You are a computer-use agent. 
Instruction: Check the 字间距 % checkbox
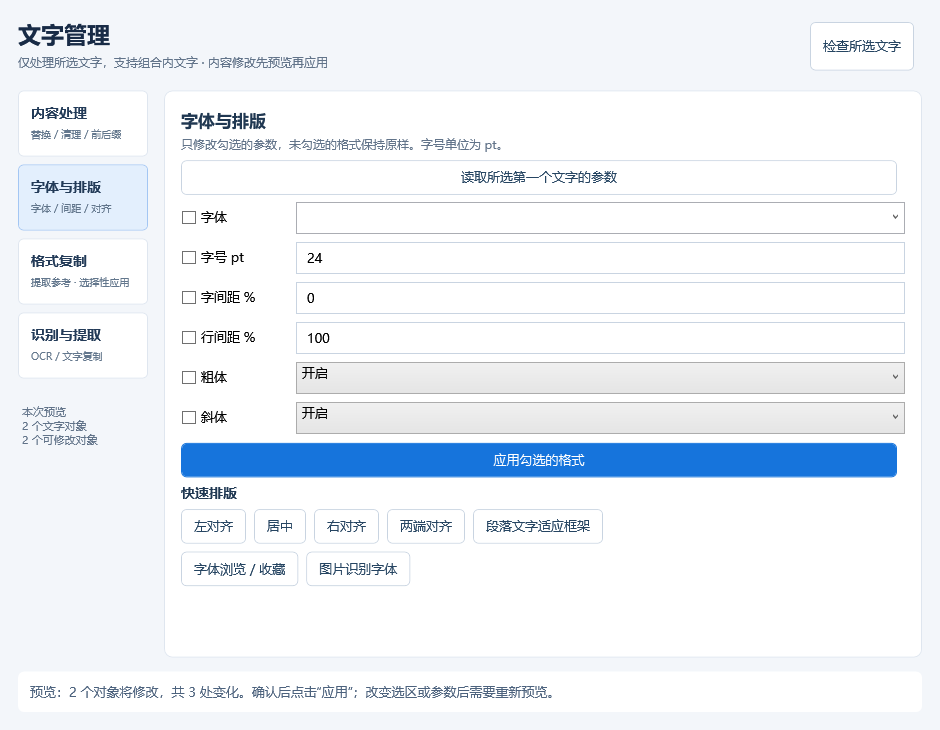pos(189,297)
